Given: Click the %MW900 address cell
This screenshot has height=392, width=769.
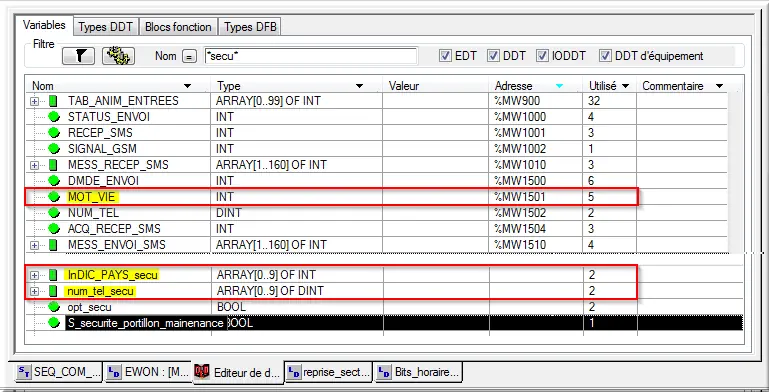Looking at the screenshot, I should (x=536, y=102).
